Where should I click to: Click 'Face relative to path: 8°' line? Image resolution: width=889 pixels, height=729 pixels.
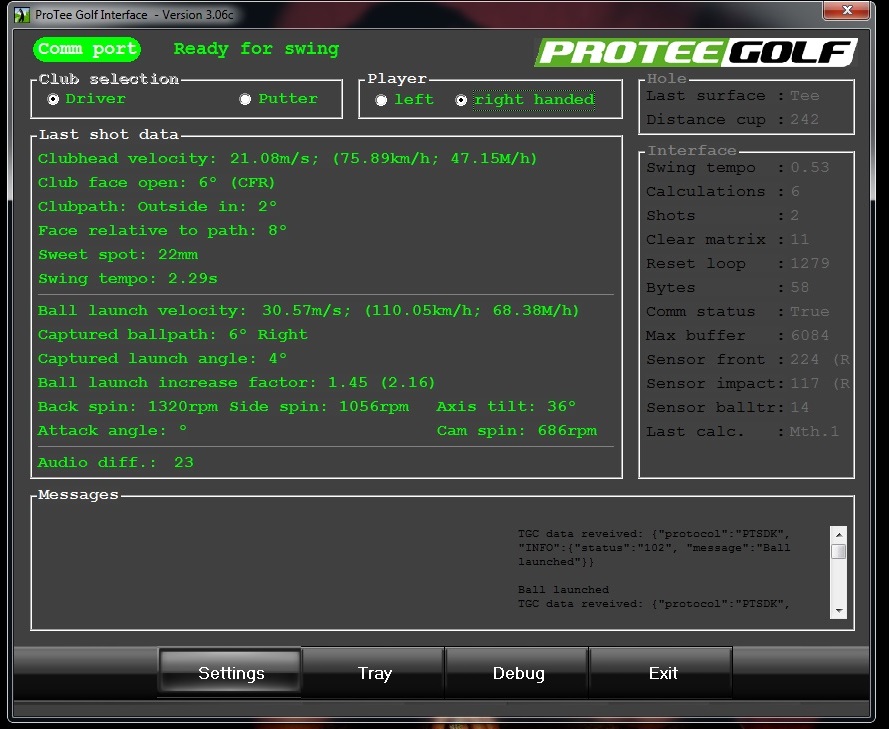[x=163, y=231]
